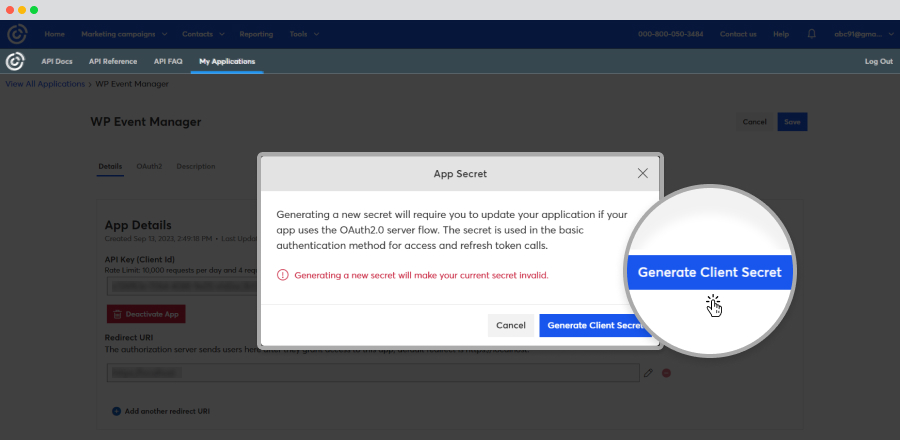Close the App Secret dialog with X

tap(643, 173)
